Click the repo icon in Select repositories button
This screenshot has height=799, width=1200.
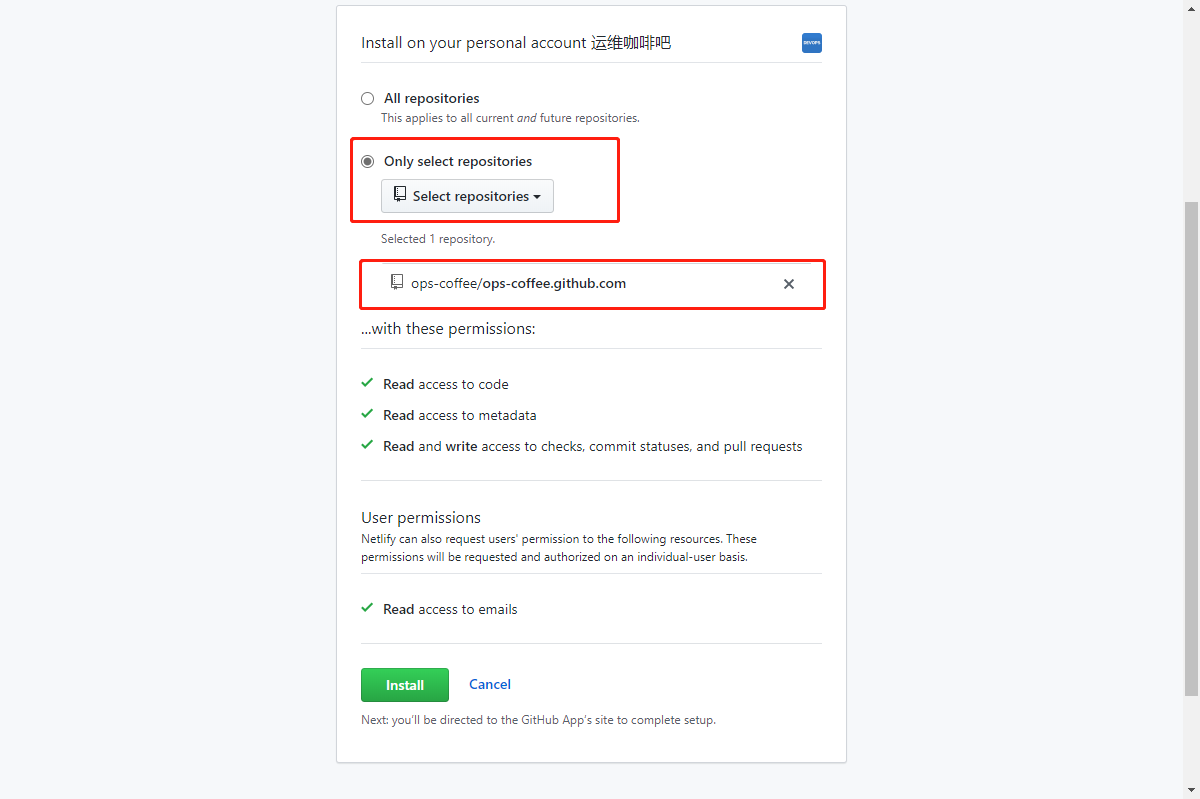400,195
